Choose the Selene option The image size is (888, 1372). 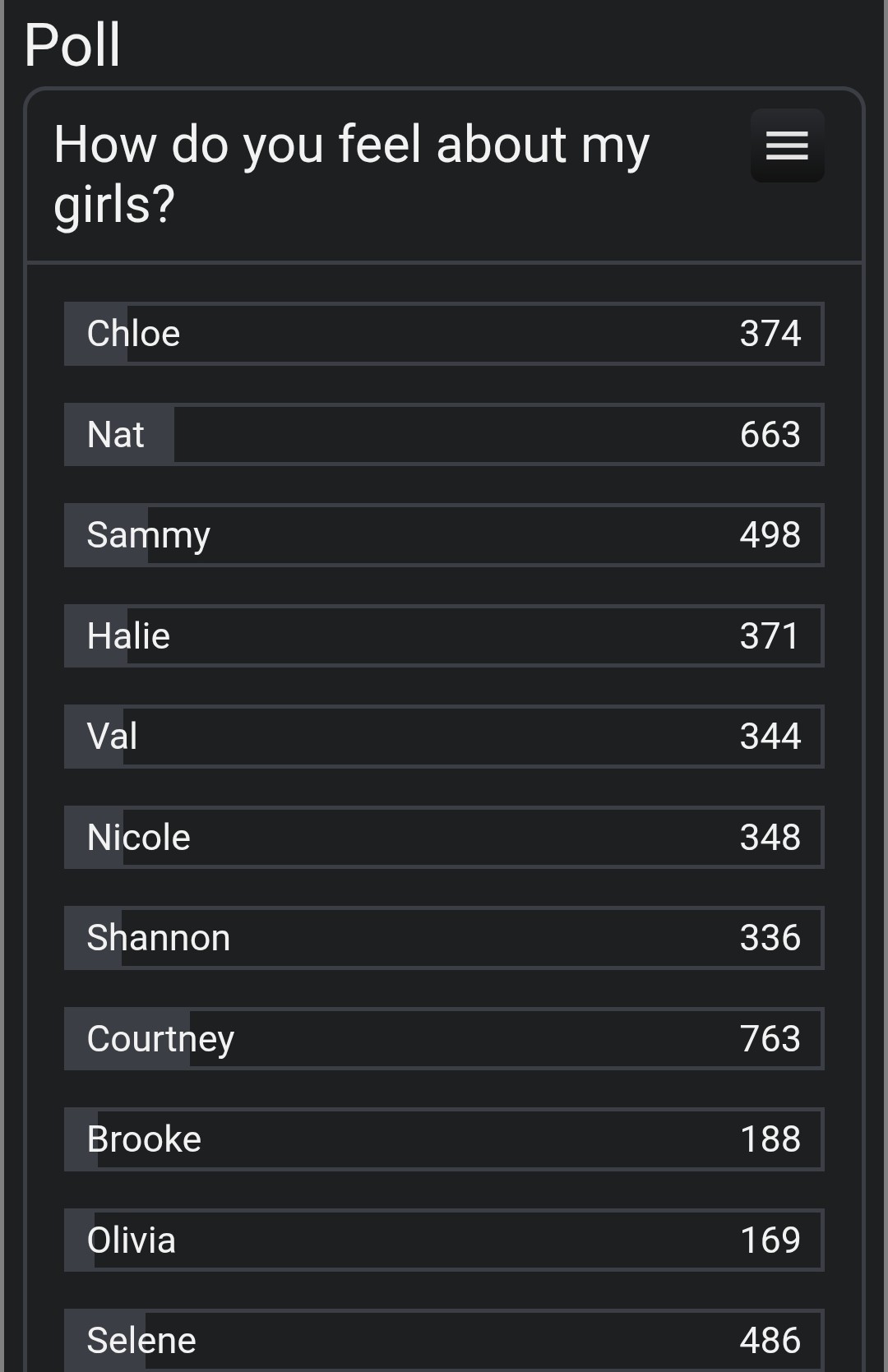click(x=444, y=1341)
